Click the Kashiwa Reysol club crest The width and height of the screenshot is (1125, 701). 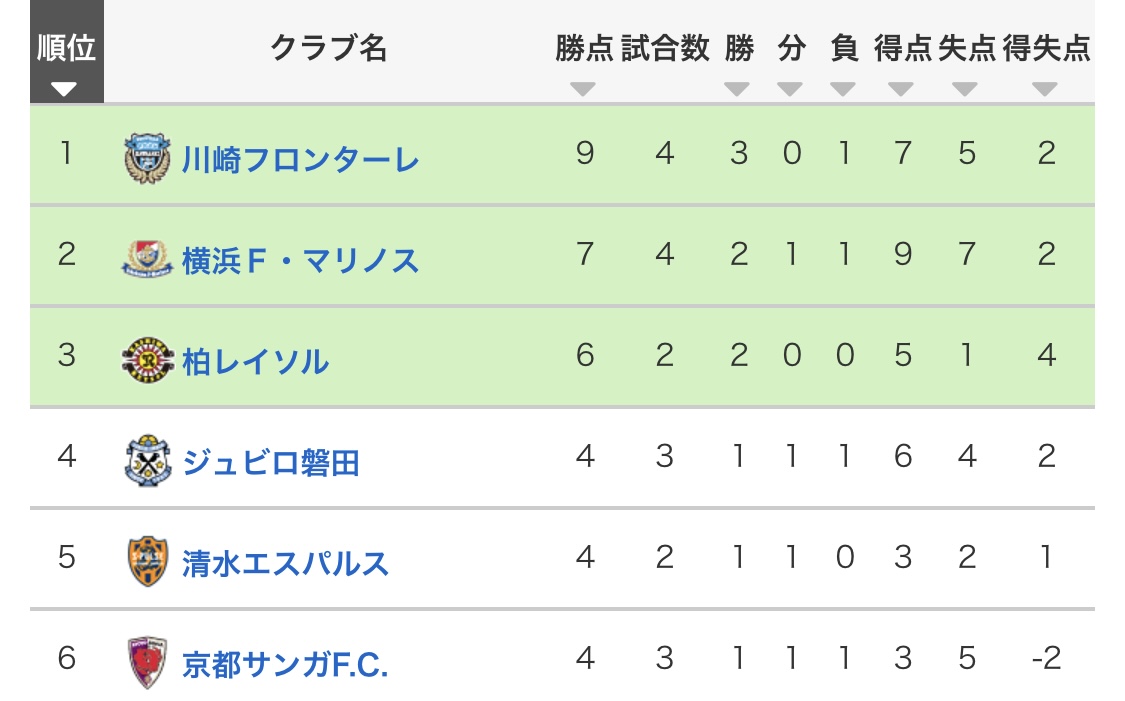[147, 359]
